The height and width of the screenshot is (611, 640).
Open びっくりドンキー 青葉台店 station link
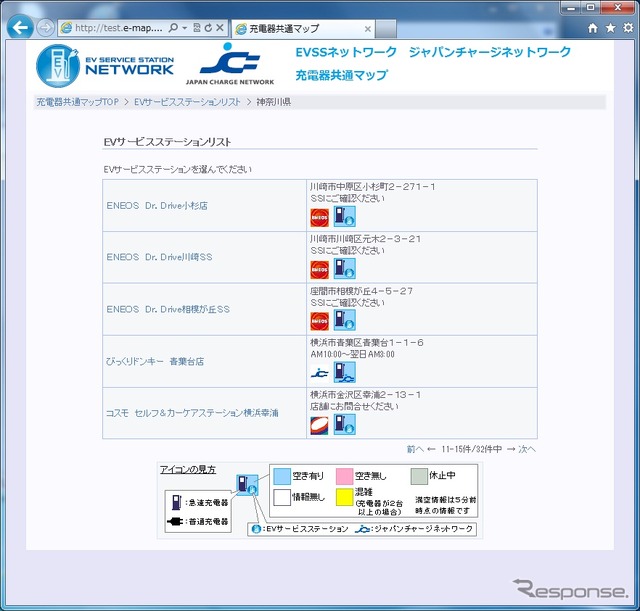[x=155, y=362]
